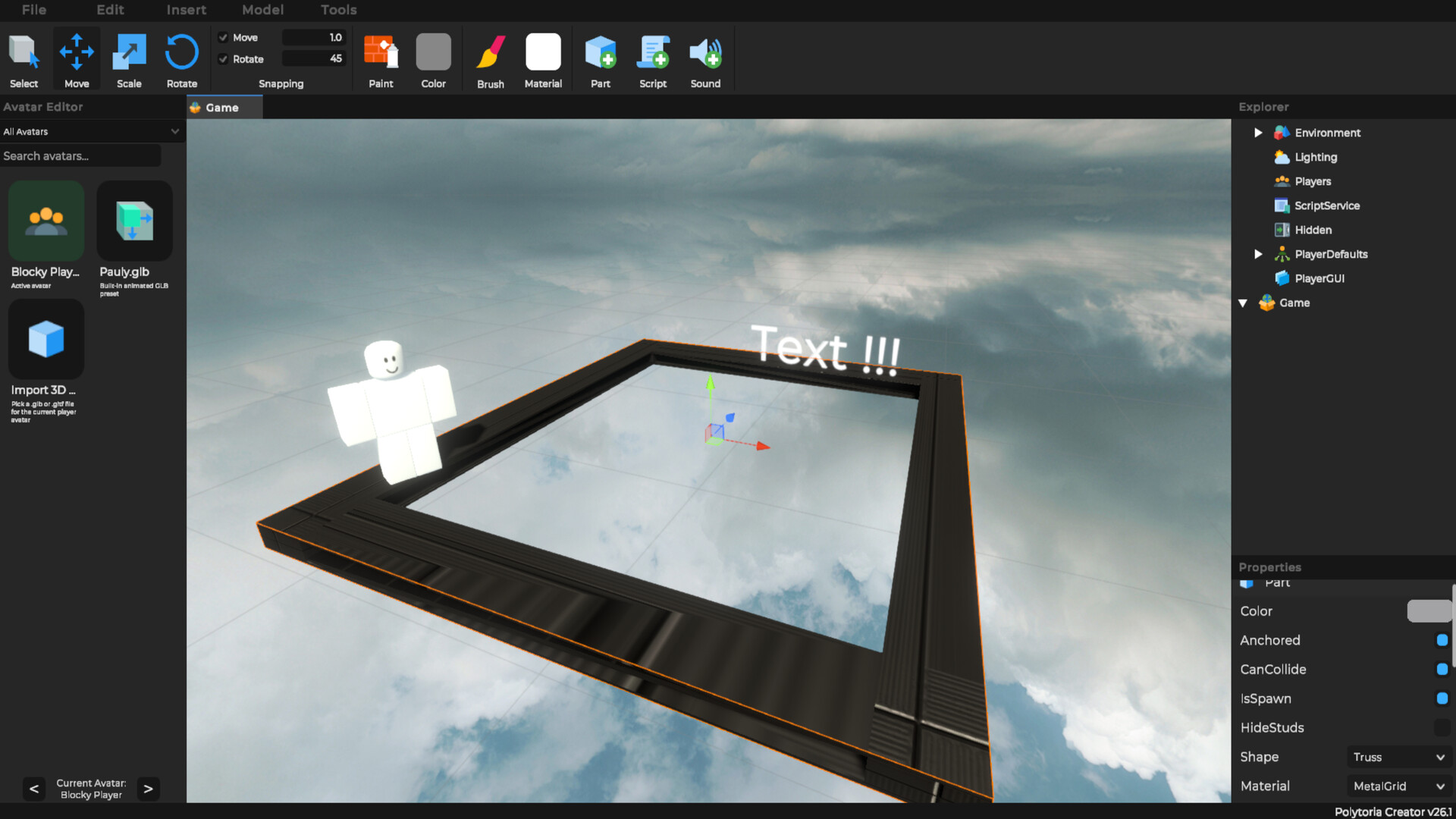Open the Insert menu
The width and height of the screenshot is (1456, 819).
[x=186, y=10]
